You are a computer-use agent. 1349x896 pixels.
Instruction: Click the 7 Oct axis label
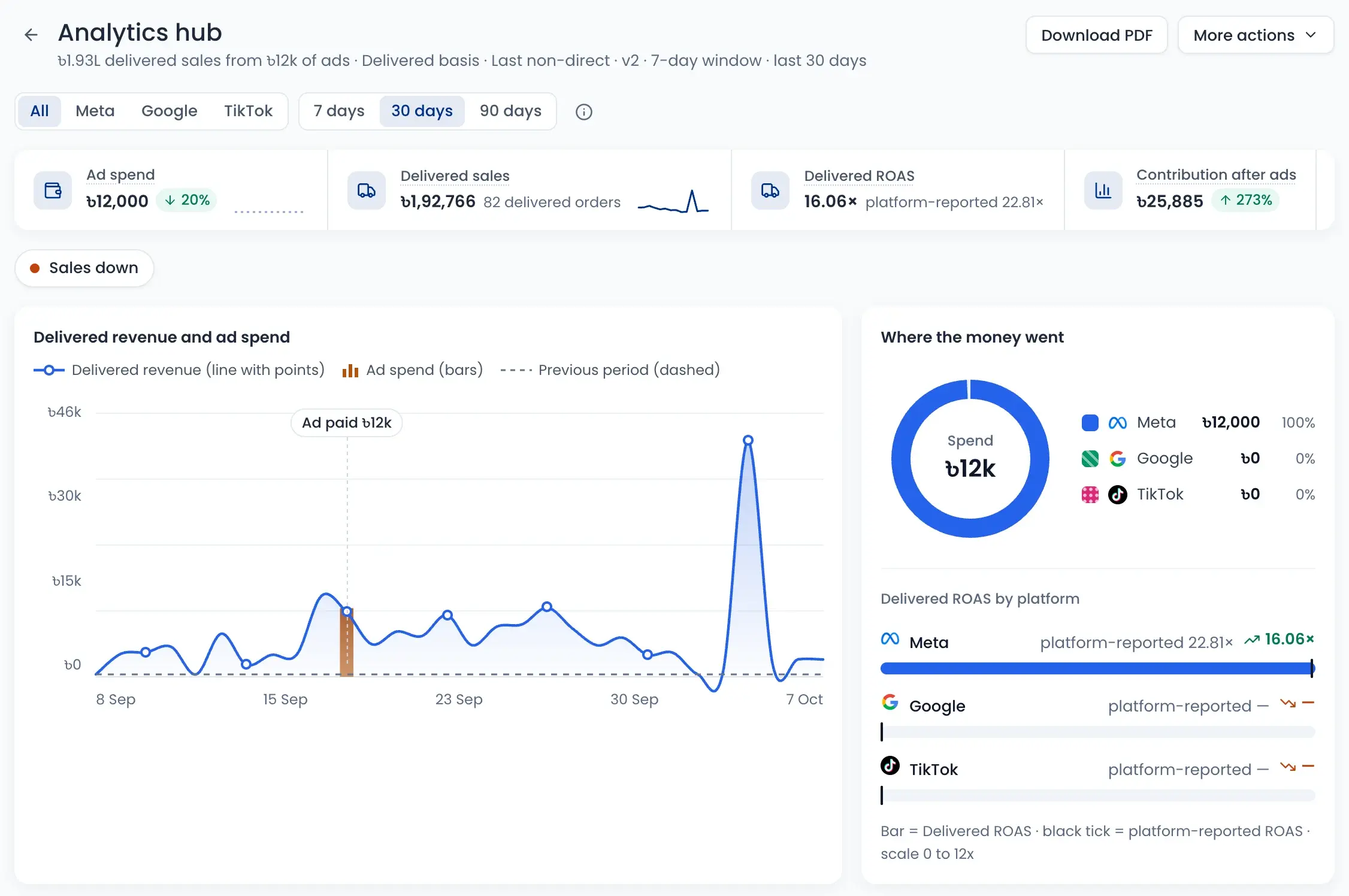point(804,700)
